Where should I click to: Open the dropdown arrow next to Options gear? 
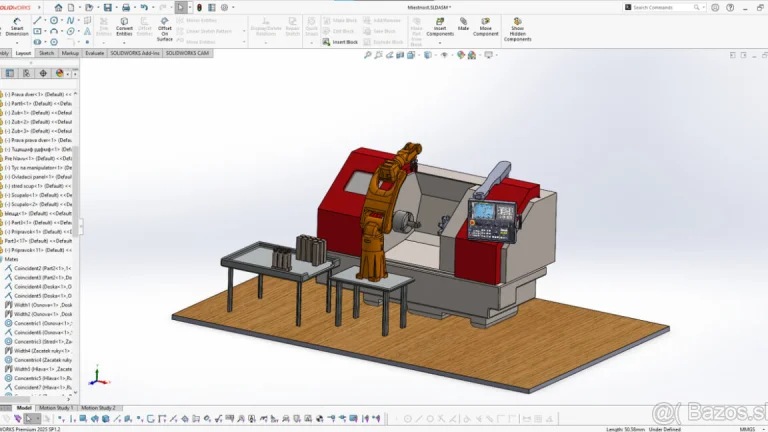point(233,7)
